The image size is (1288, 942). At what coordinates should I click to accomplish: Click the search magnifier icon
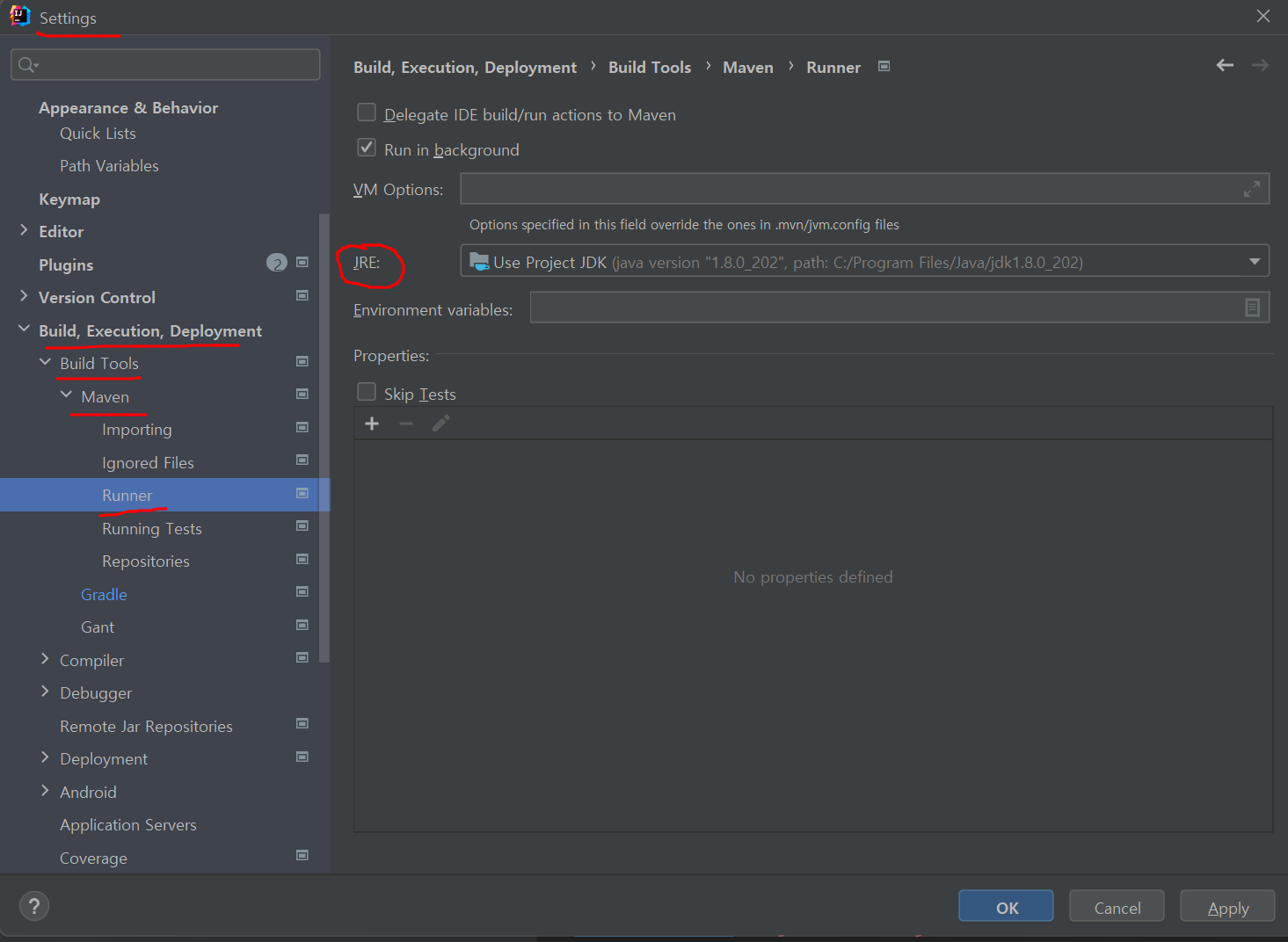[x=27, y=65]
